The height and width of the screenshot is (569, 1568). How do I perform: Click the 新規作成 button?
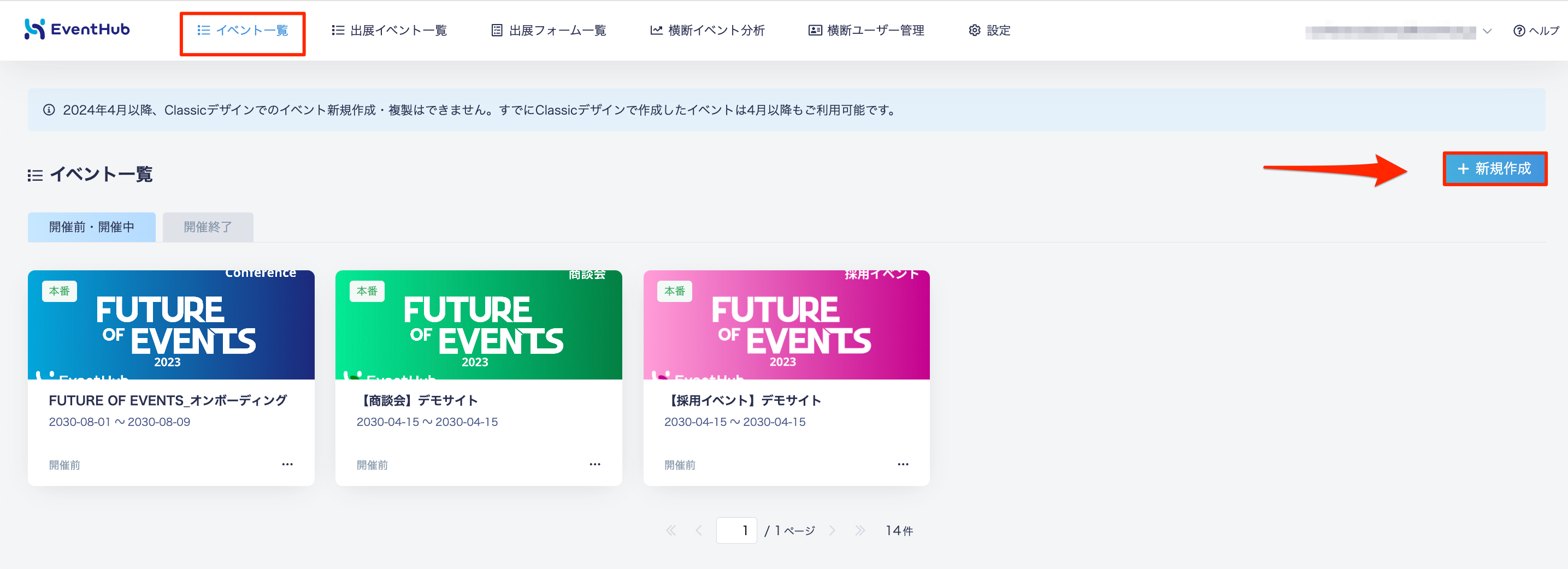click(x=1495, y=169)
